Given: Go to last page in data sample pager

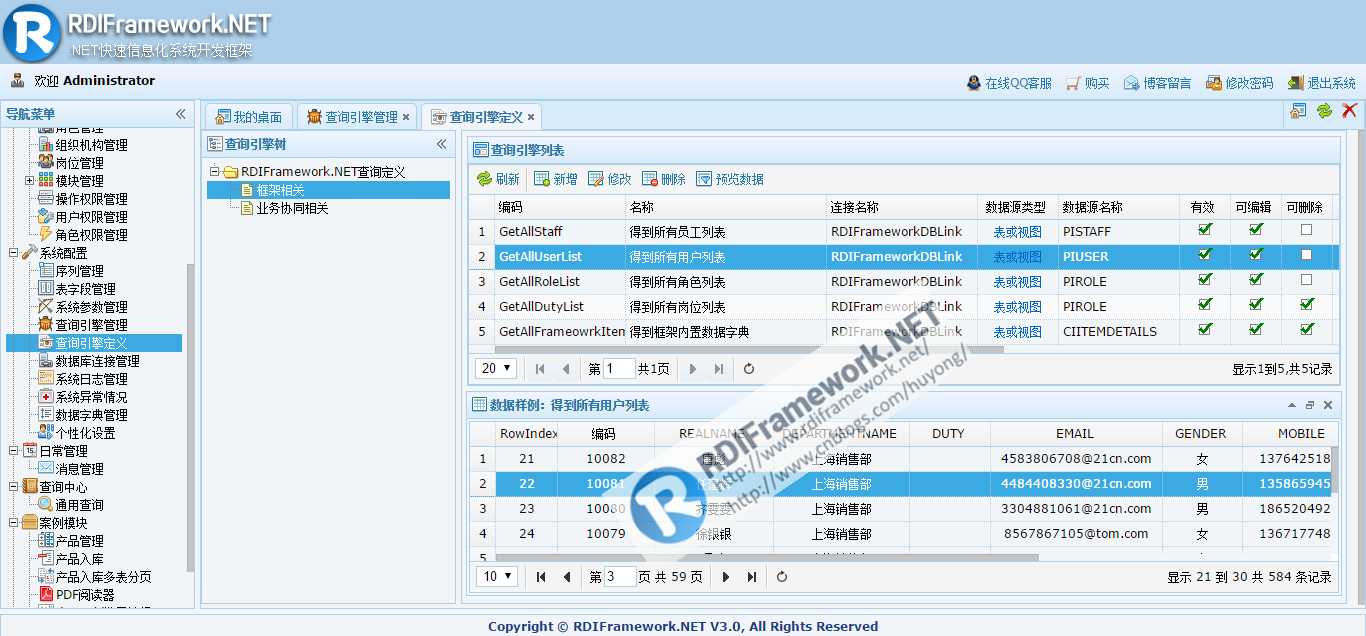Looking at the screenshot, I should click(x=752, y=577).
